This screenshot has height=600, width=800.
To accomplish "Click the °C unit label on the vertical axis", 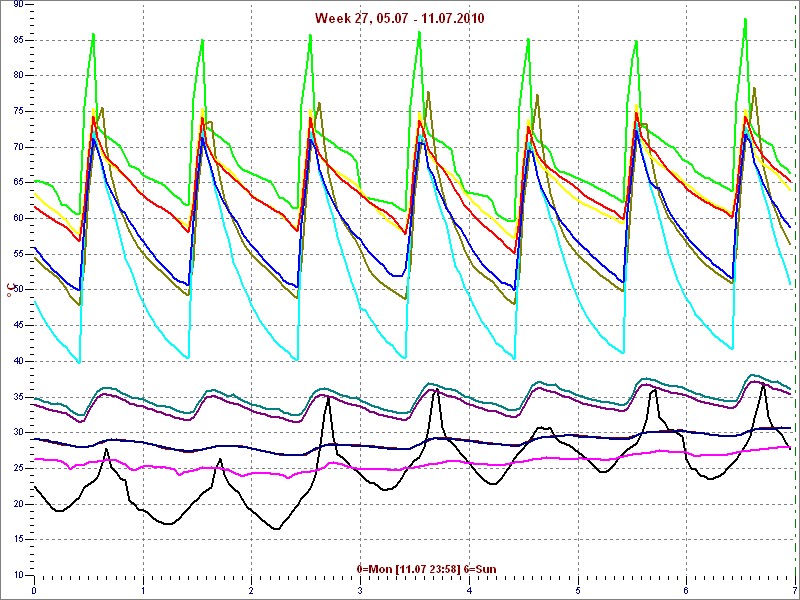I will [x=9, y=290].
